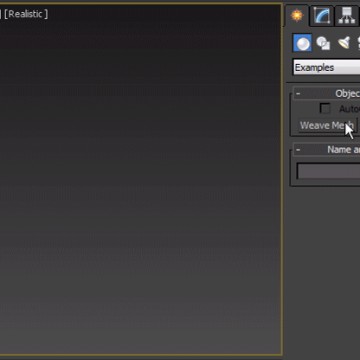Click the AutoGrid label text
Image resolution: width=360 pixels, height=360 pixels.
349,109
